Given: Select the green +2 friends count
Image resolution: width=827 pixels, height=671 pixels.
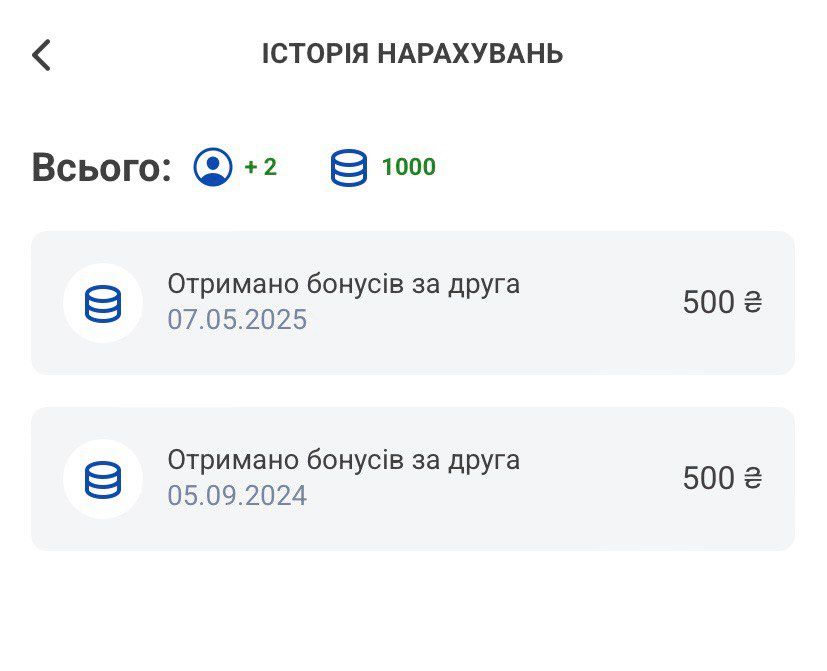Looking at the screenshot, I should [x=261, y=167].
